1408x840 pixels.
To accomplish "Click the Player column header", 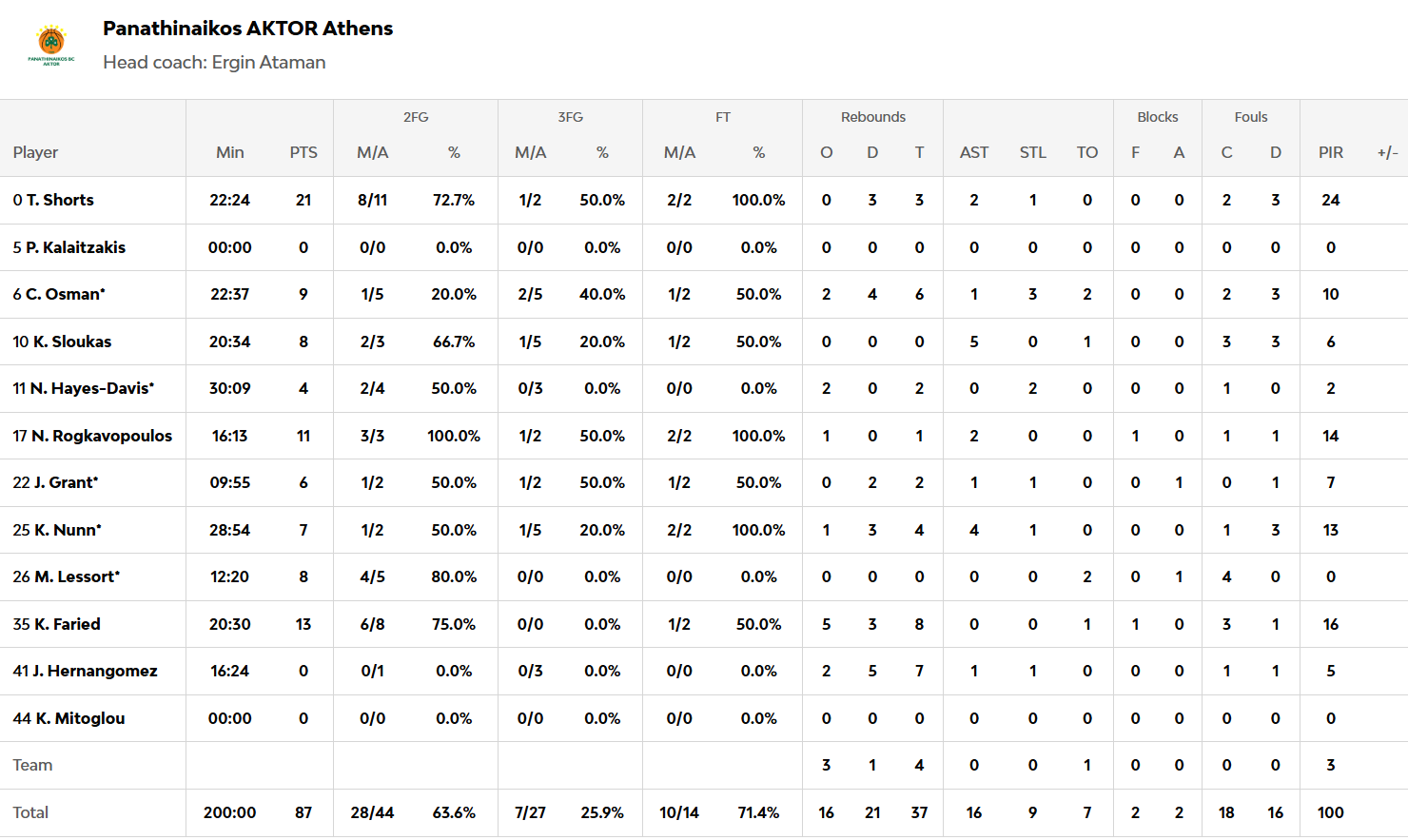I will (35, 152).
